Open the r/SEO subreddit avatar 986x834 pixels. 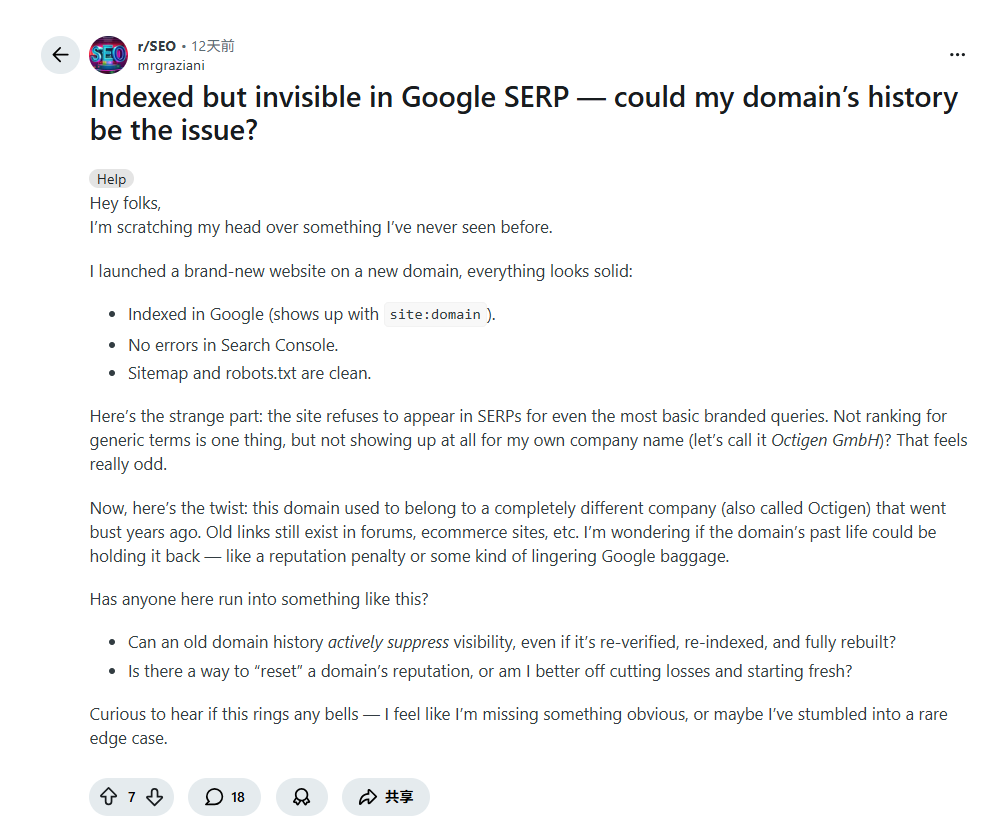108,55
